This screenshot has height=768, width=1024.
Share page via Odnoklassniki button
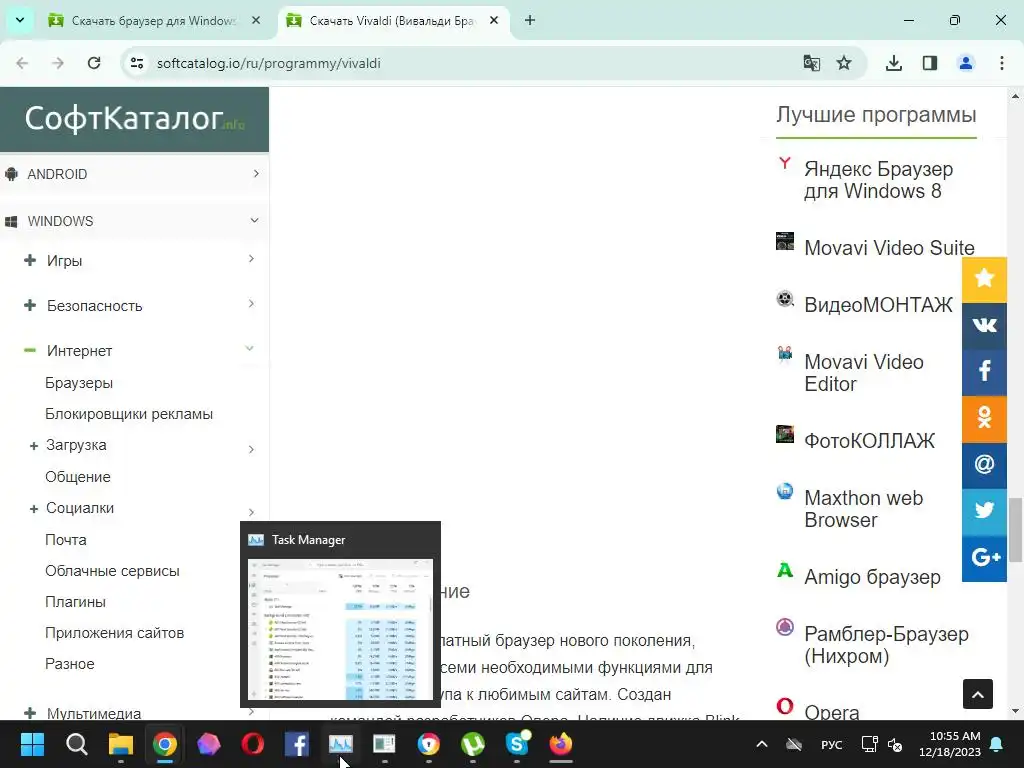984,417
